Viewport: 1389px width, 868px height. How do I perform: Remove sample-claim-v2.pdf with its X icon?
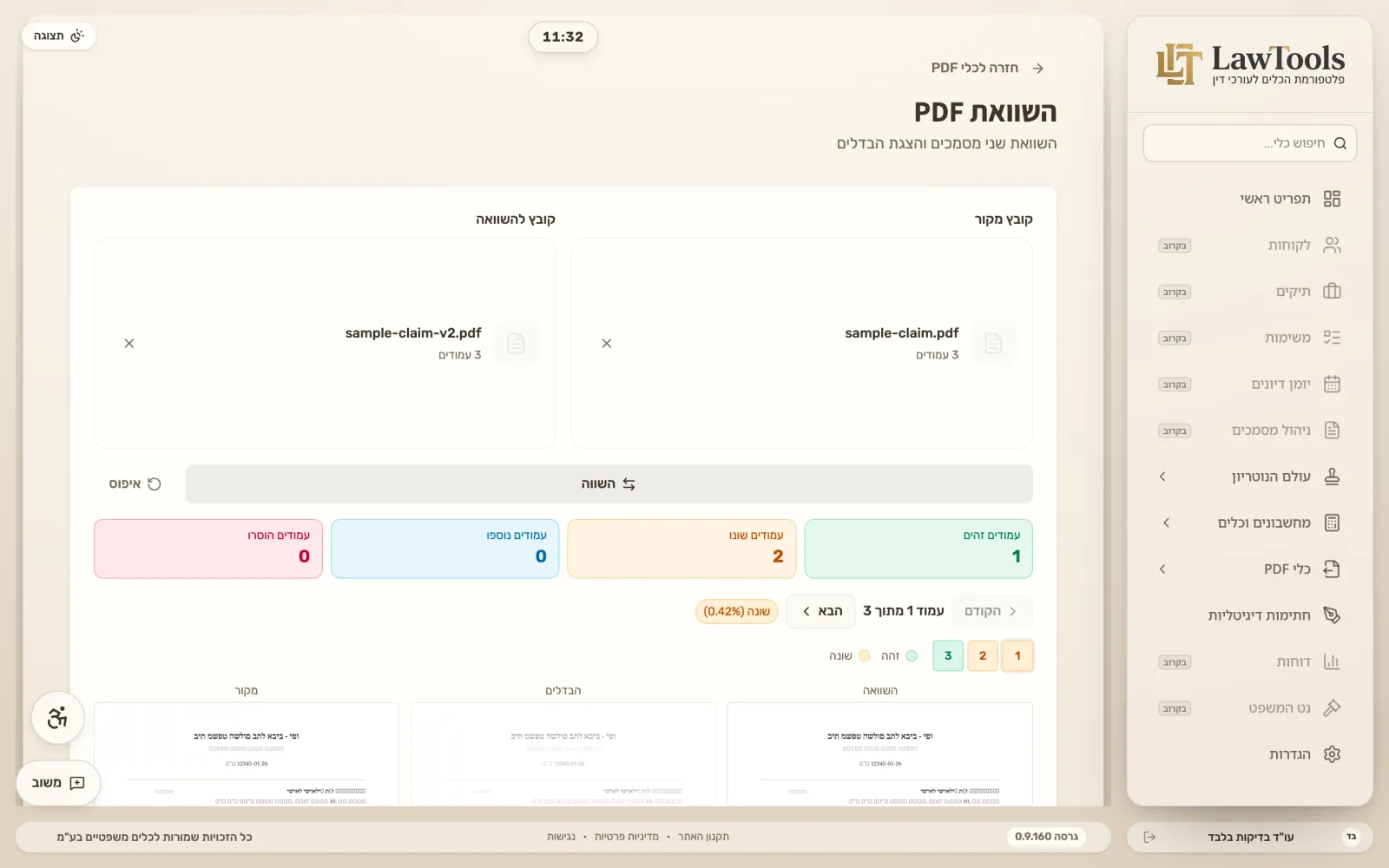[x=129, y=344]
